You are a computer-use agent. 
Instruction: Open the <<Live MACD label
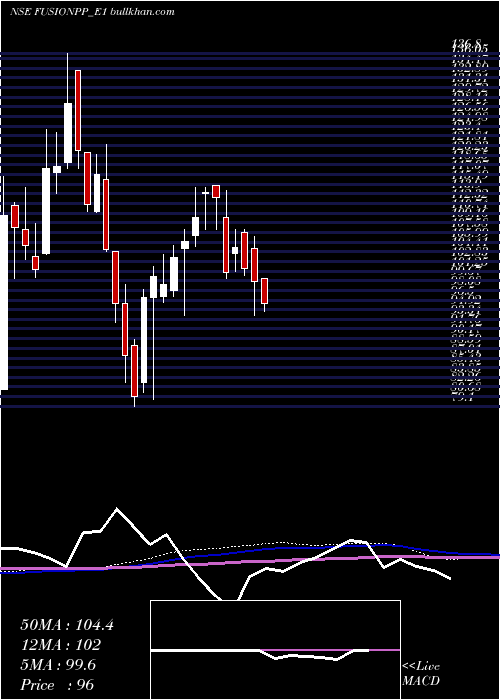(x=421, y=674)
